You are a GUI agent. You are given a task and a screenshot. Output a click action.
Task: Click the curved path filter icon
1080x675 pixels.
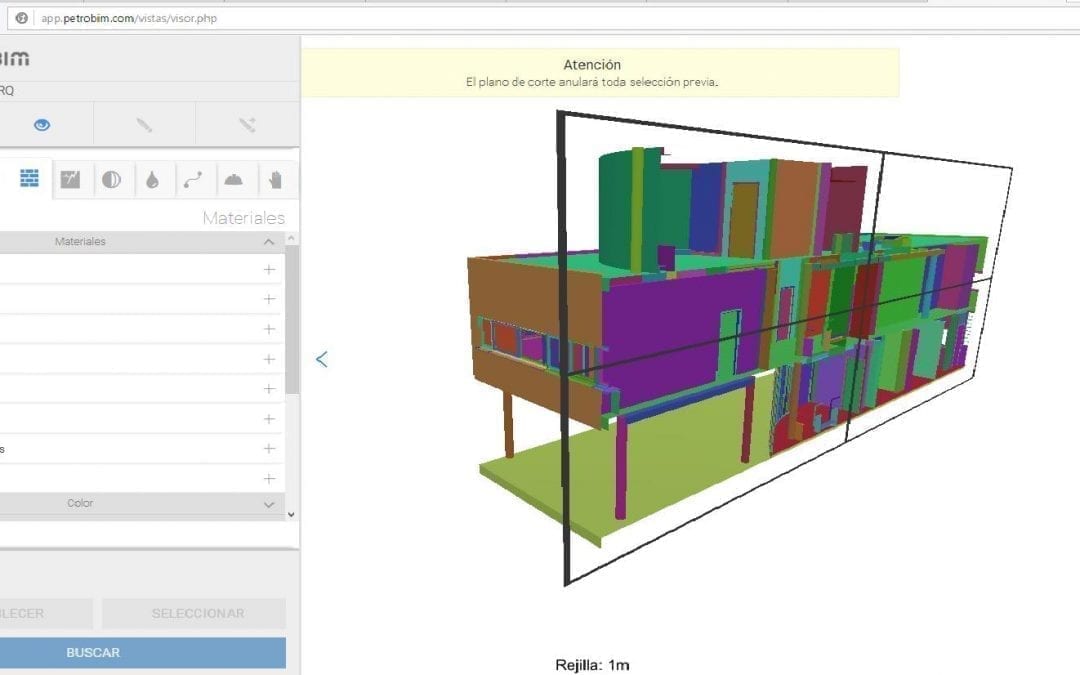pyautogui.click(x=194, y=180)
